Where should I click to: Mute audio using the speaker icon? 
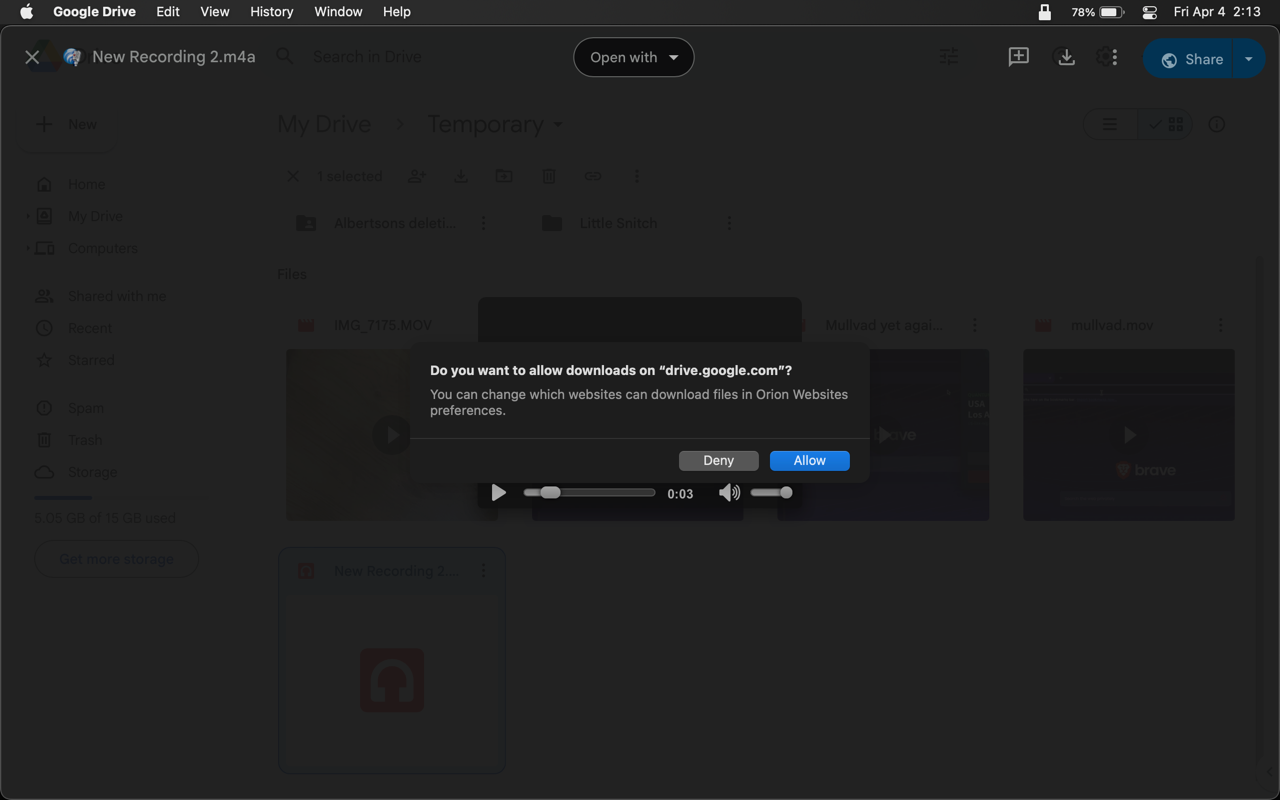(x=729, y=492)
